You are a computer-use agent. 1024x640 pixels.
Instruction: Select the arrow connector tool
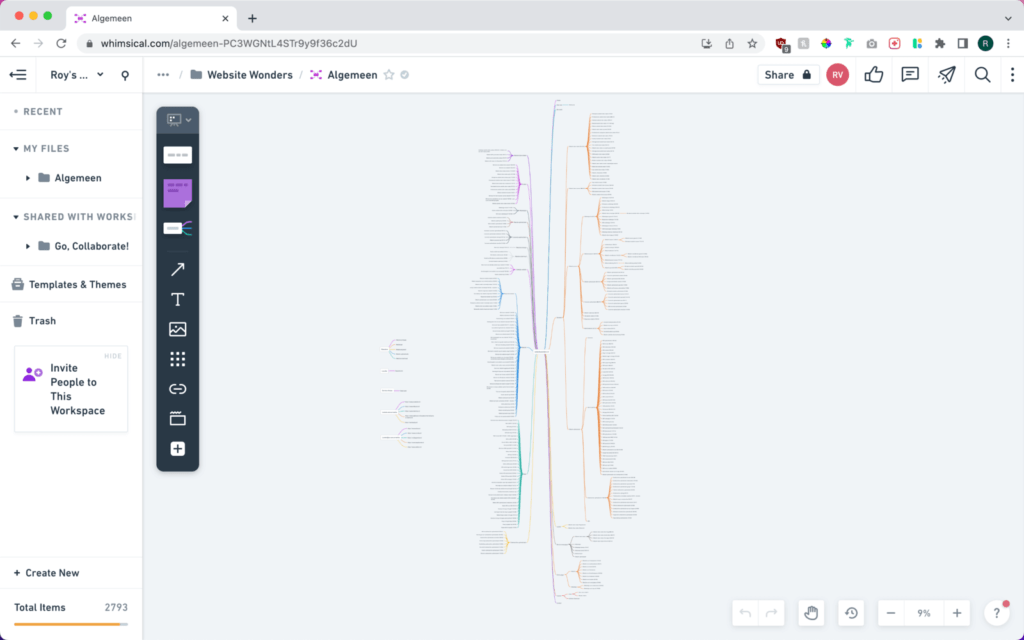coord(177,269)
